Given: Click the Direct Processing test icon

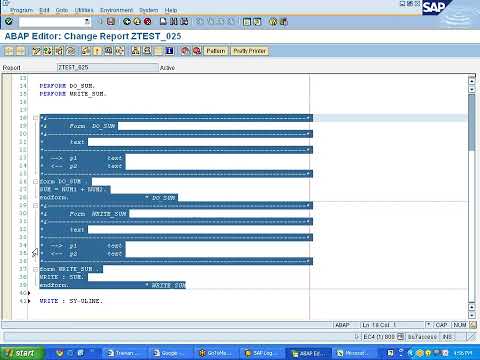Looking at the screenshot, I should tap(108, 51).
